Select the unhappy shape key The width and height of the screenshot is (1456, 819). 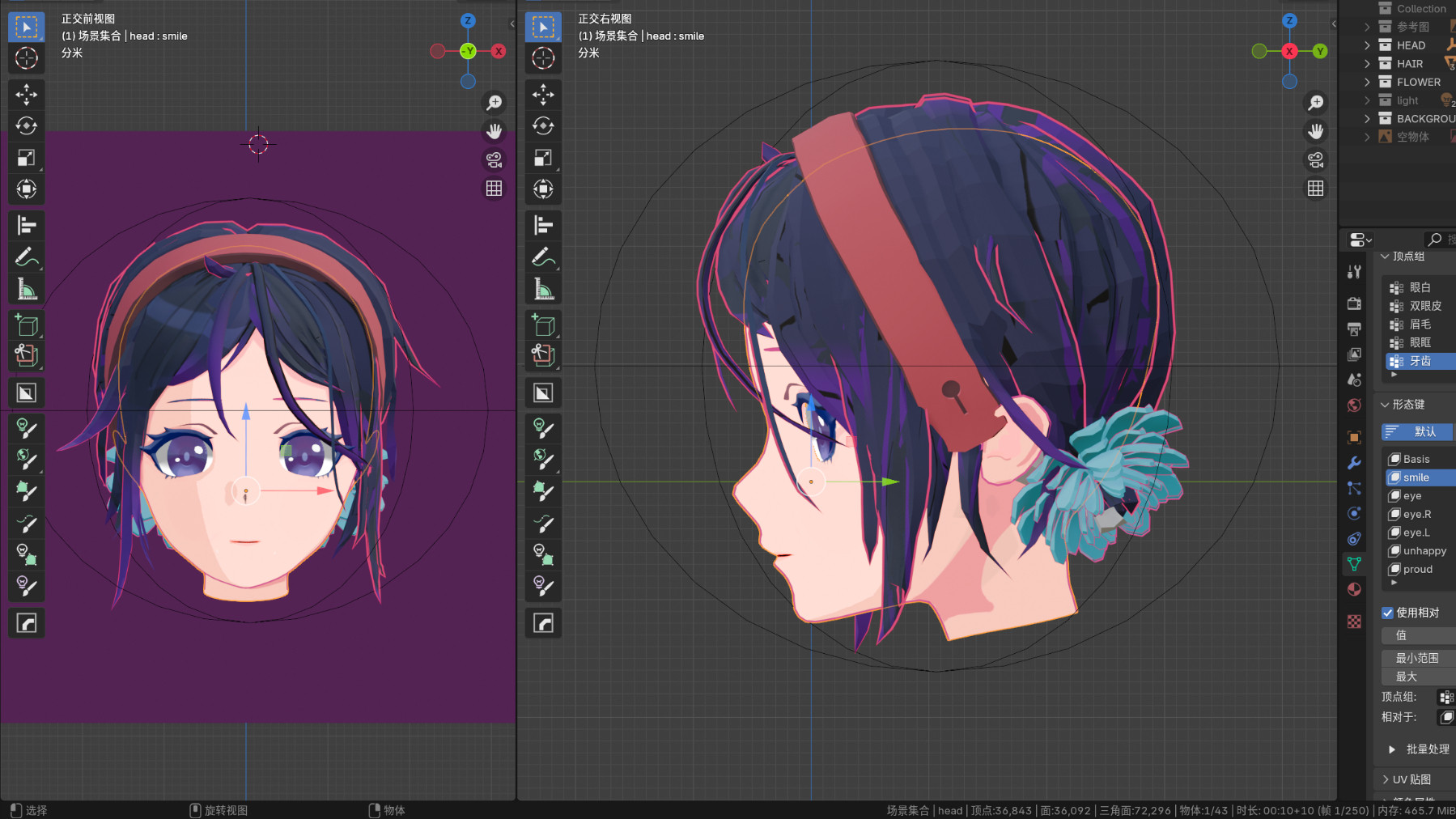click(1424, 551)
